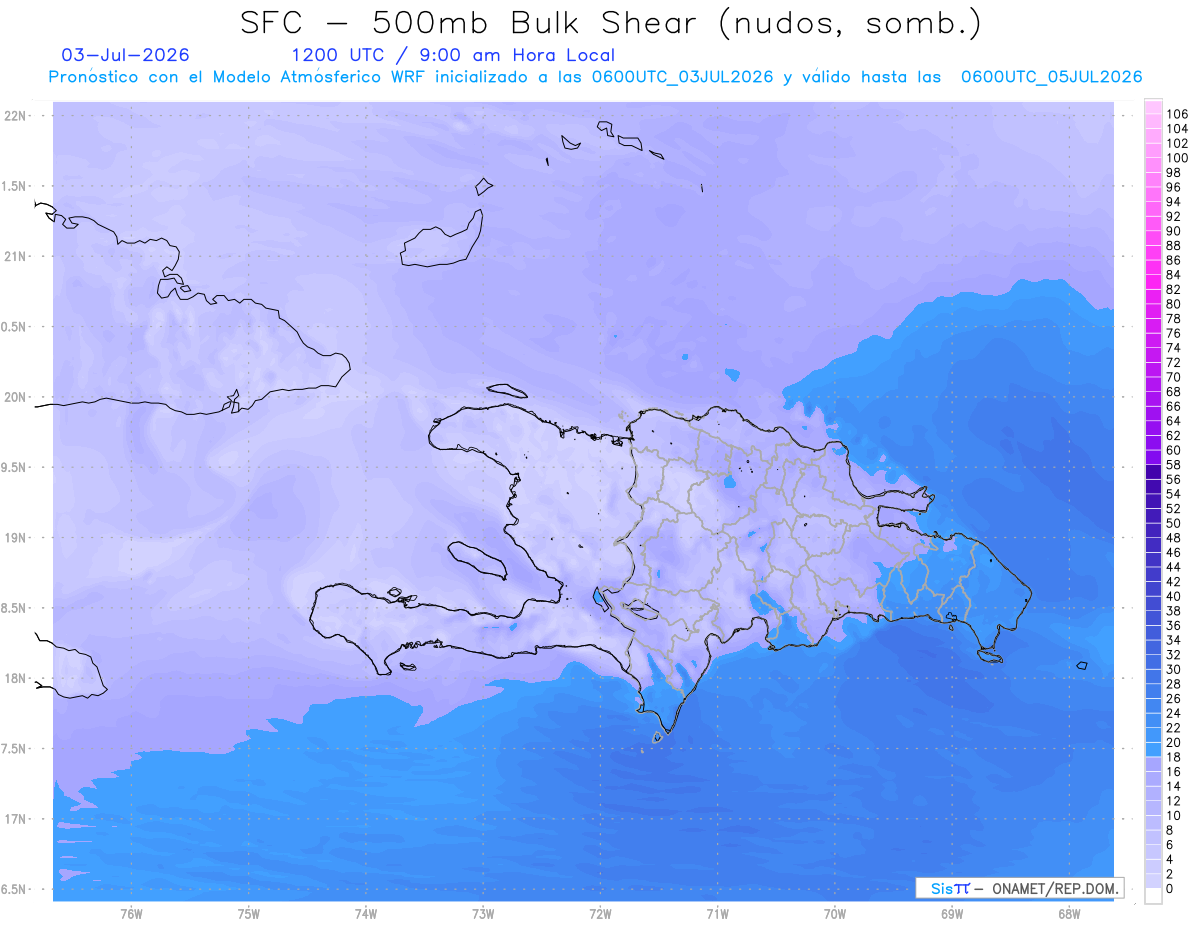Screen dimensions: 1200x927
Task: Click the legend value "96"
Action: [1174, 188]
